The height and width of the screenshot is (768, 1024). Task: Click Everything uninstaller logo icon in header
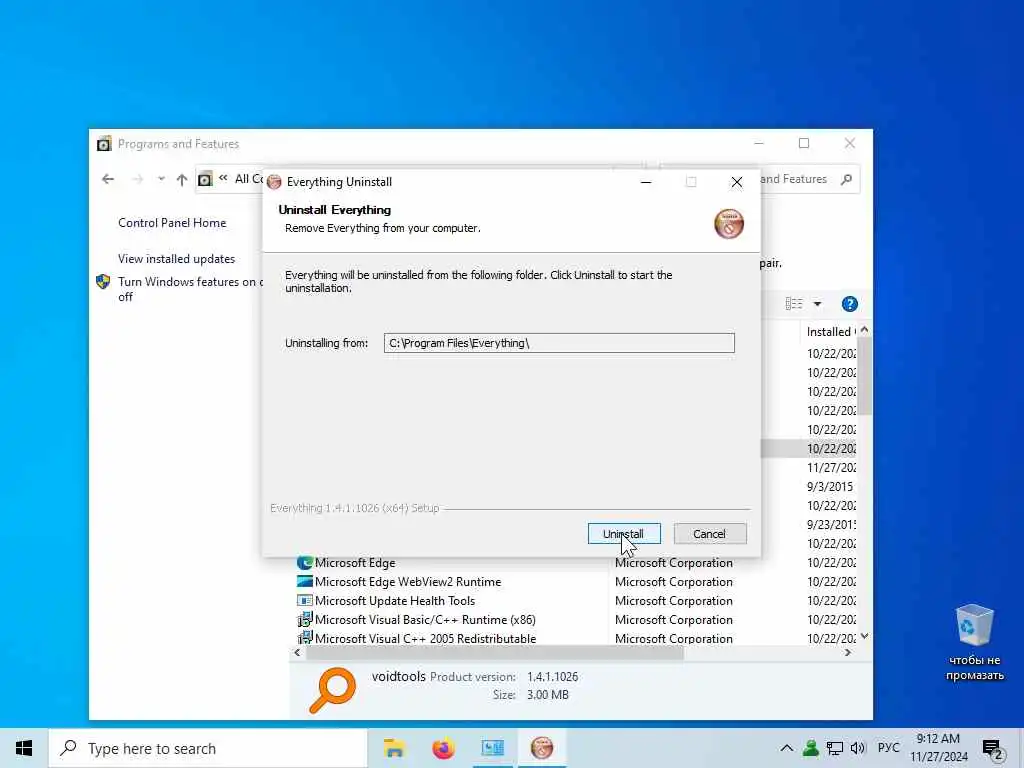click(729, 224)
